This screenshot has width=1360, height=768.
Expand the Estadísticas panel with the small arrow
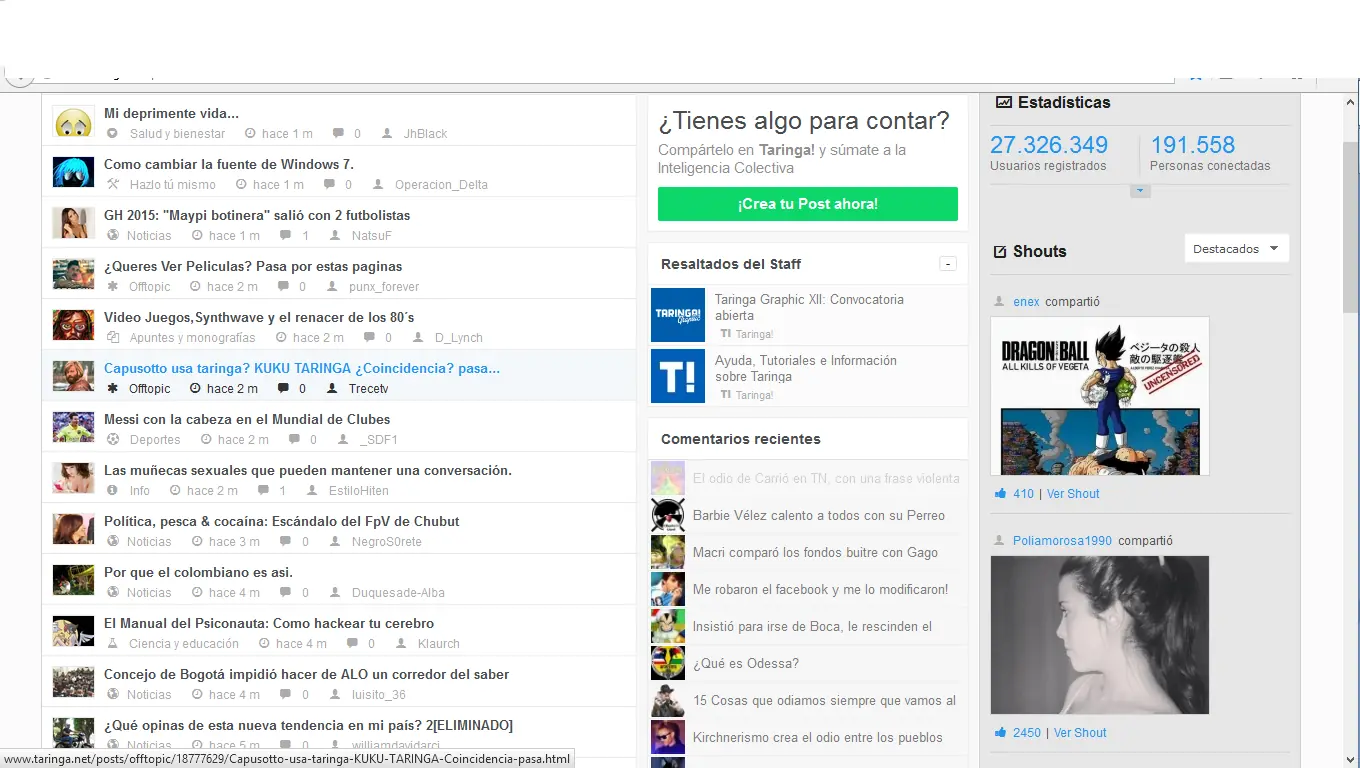pos(1140,191)
